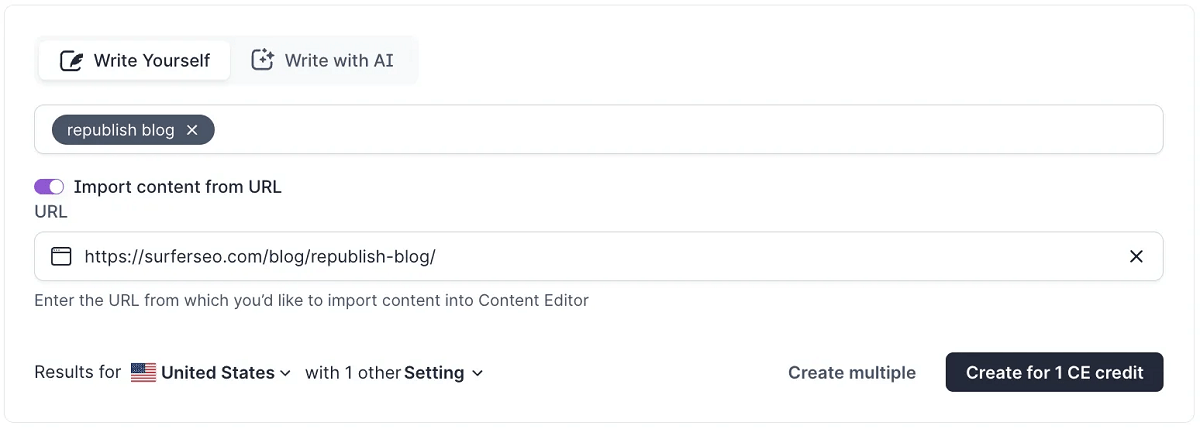Switch to the Write with AI tab

323,61
